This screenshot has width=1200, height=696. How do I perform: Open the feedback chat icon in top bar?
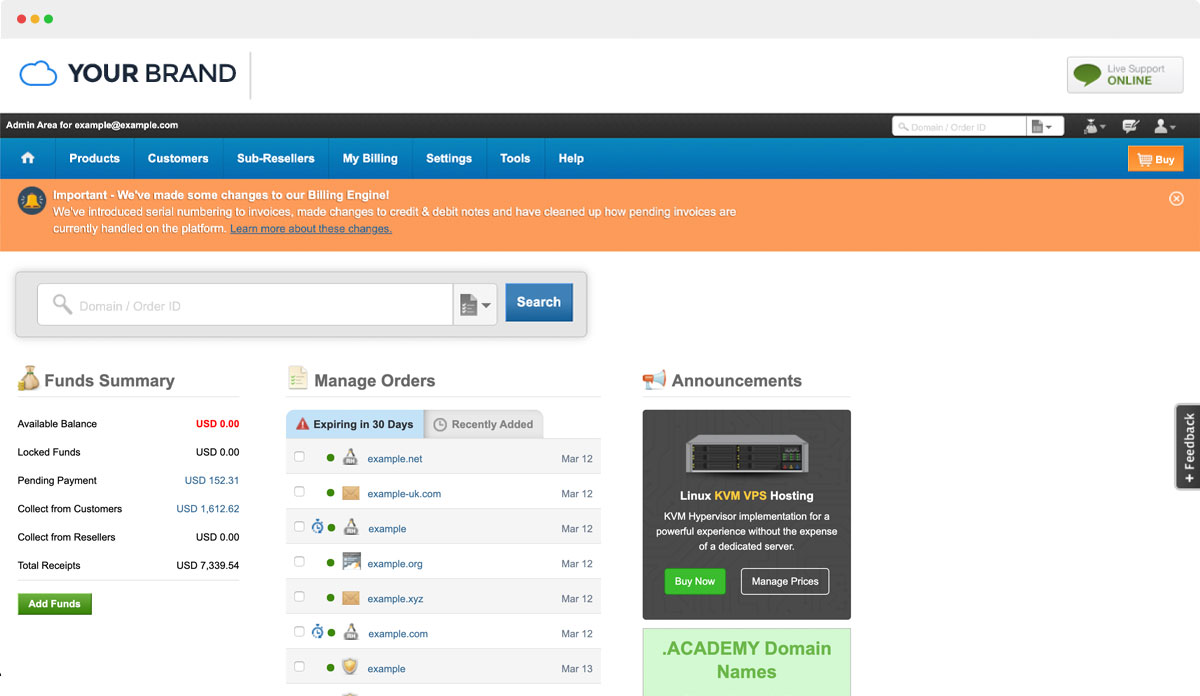click(1131, 126)
